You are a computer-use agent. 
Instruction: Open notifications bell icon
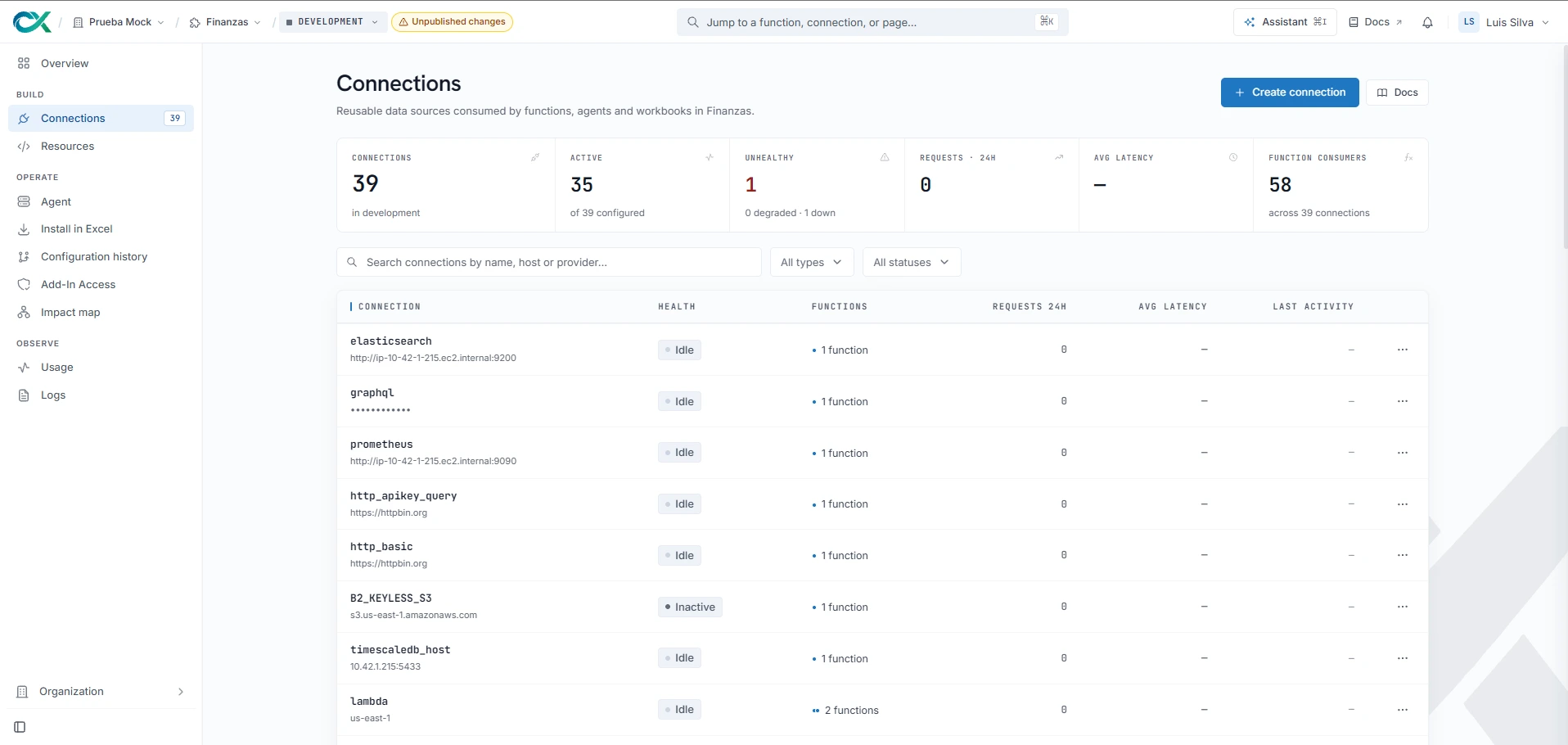[x=1427, y=22]
